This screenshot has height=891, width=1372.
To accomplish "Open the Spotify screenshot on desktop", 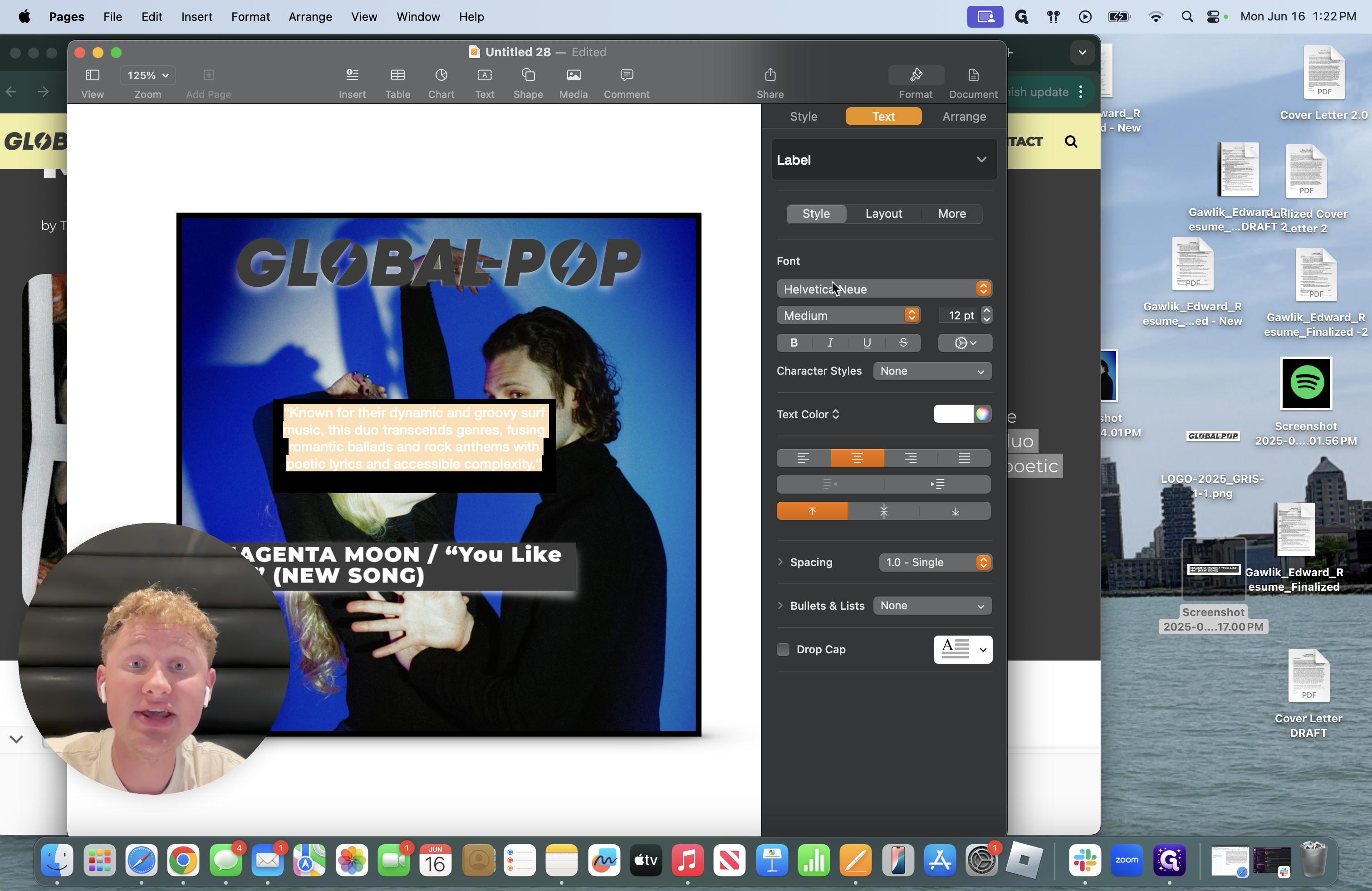I will (x=1306, y=383).
